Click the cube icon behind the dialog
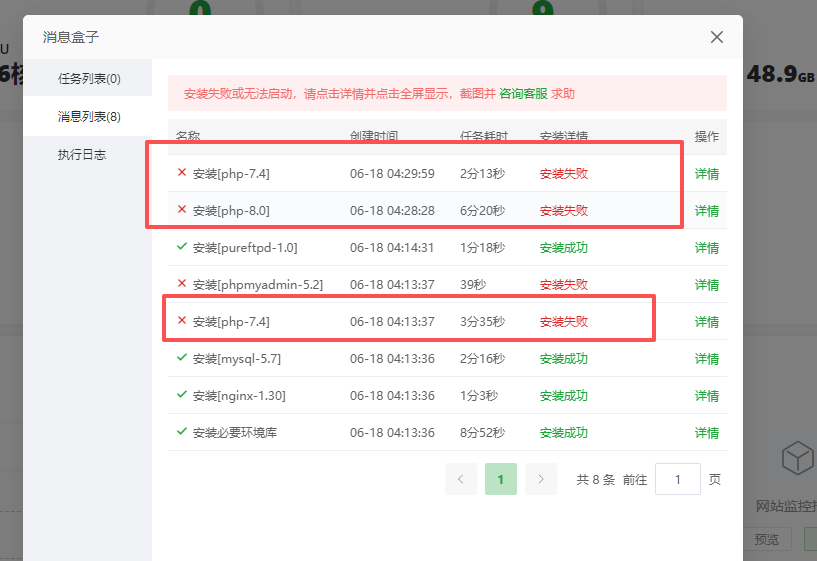This screenshot has width=817, height=561. pos(797,457)
